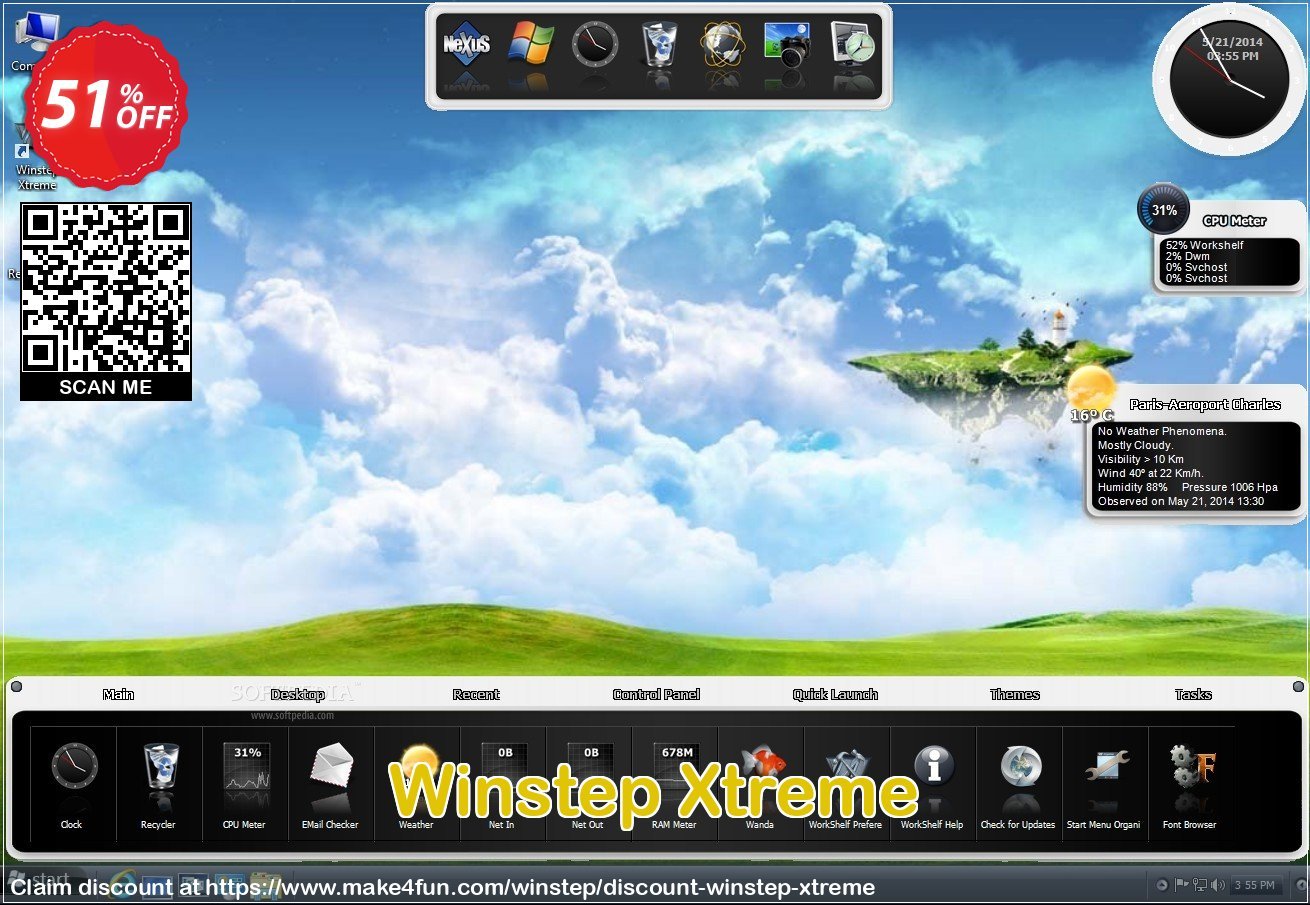
Task: Click the taskbar clock showing 3:55 PM
Action: 1255,885
